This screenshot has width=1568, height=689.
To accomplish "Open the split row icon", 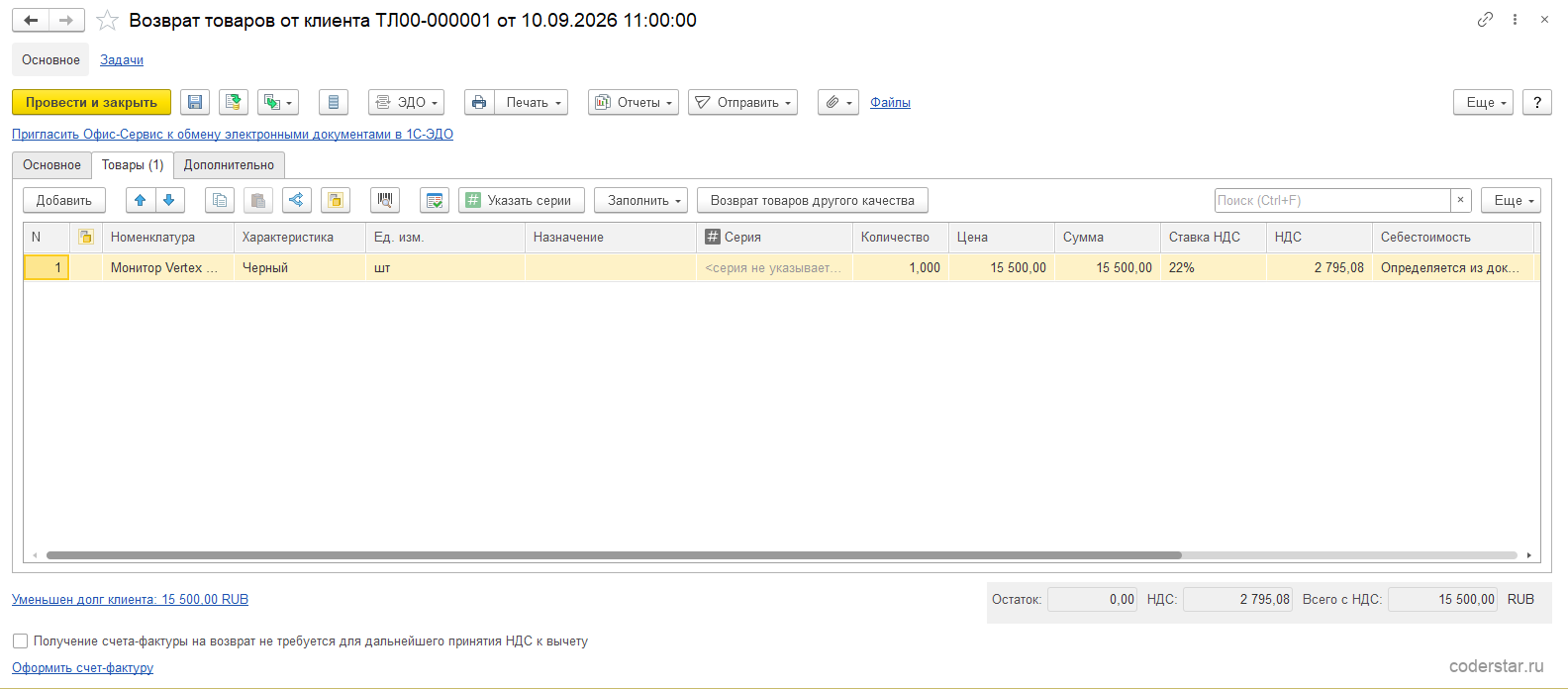I will click(x=296, y=200).
